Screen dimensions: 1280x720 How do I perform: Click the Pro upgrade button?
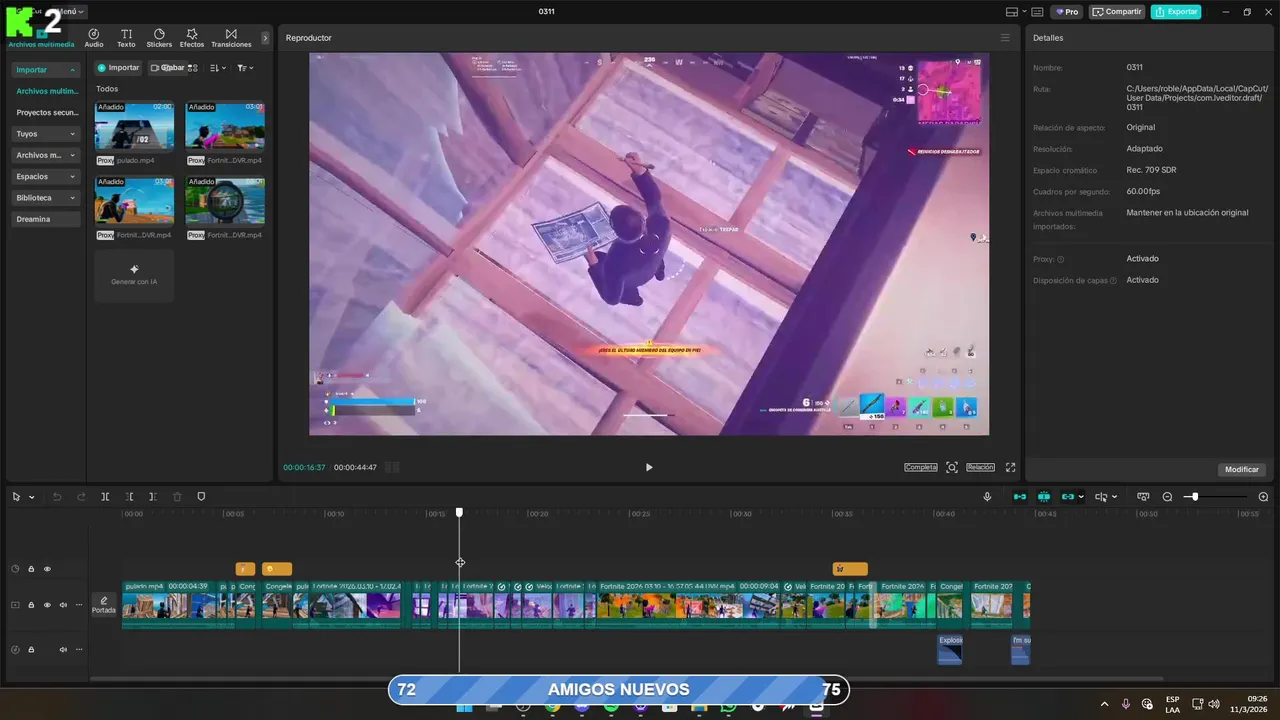1066,12
